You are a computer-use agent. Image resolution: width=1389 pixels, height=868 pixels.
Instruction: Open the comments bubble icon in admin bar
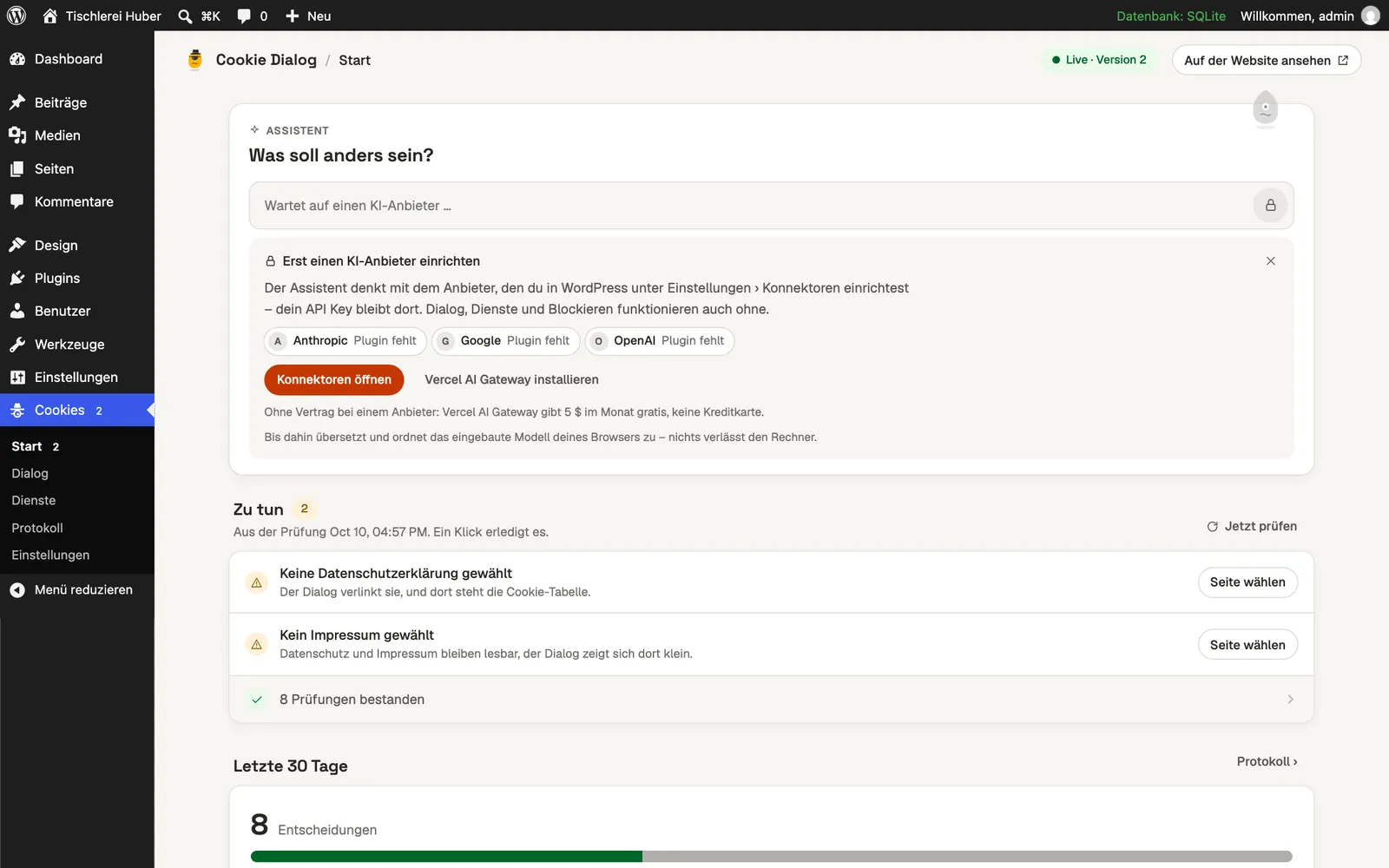244,16
